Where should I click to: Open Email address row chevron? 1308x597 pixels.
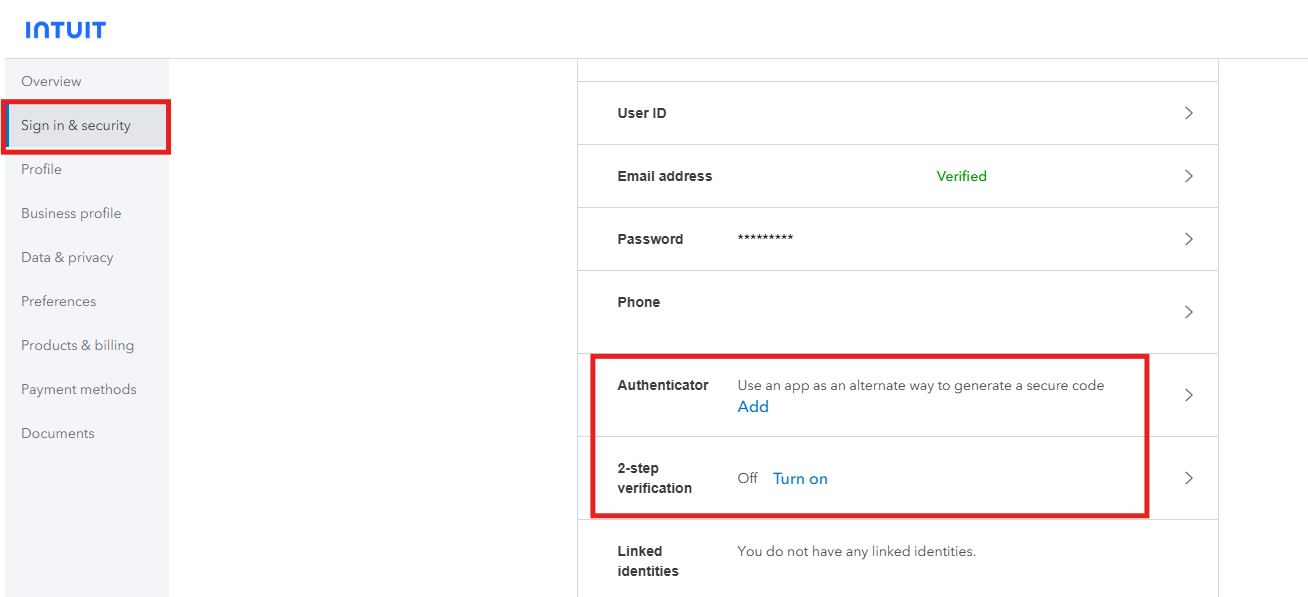(x=1189, y=176)
